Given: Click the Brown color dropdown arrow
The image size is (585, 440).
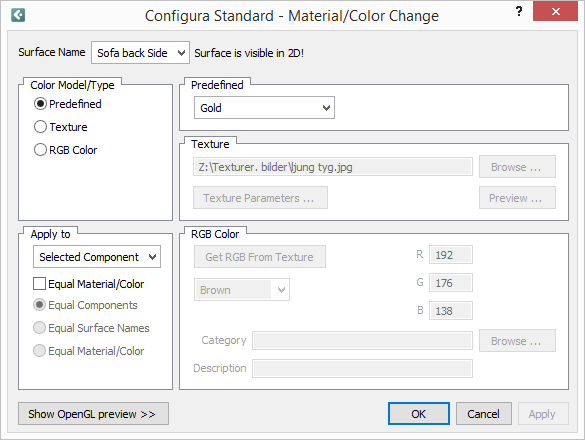Looking at the screenshot, I should [281, 290].
